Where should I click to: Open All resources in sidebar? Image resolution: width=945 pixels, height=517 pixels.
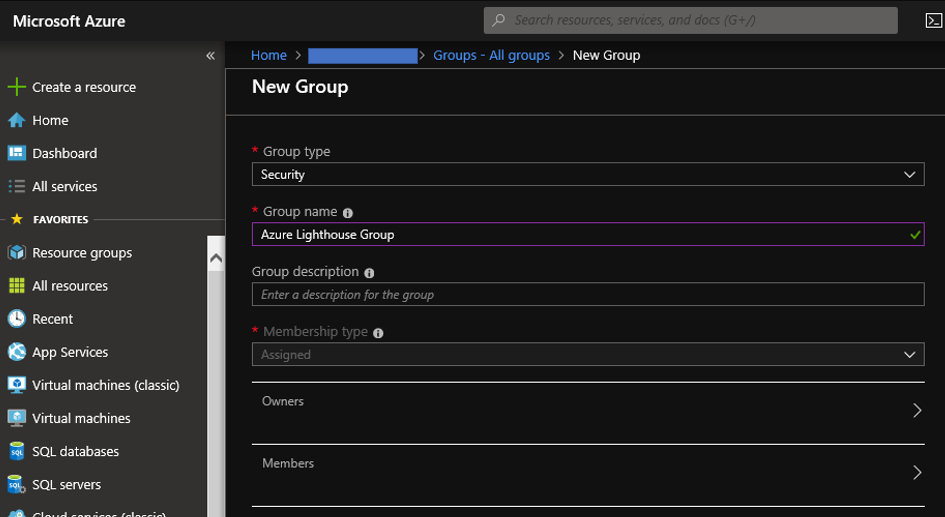point(70,286)
